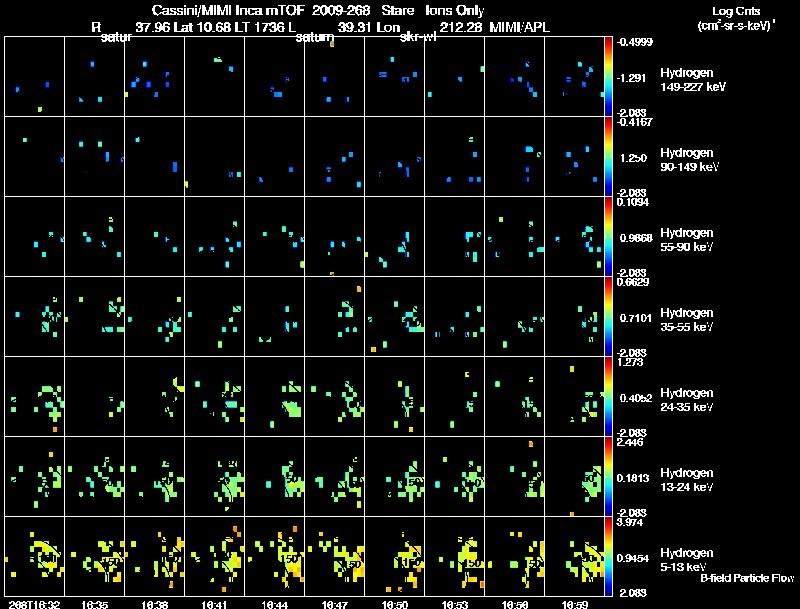The height and width of the screenshot is (609, 800).
Task: Click the '16:47' time axis label
Action: pyautogui.click(x=335, y=604)
